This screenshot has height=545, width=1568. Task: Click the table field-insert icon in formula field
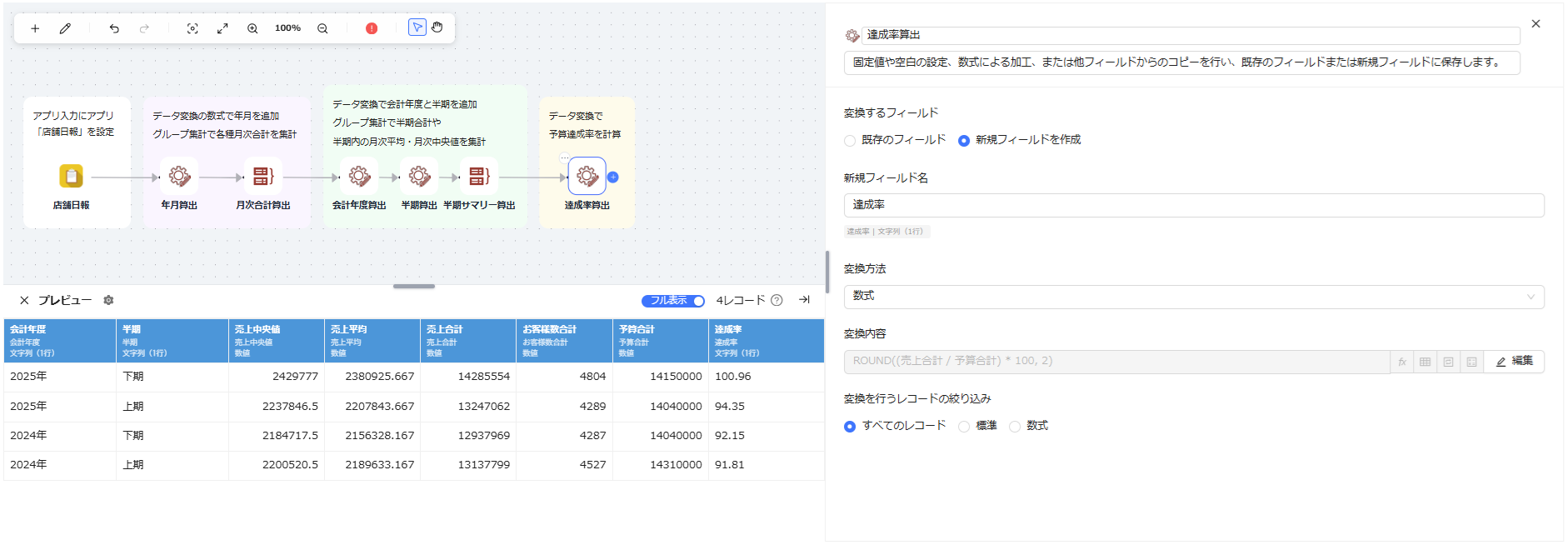[x=1425, y=362]
